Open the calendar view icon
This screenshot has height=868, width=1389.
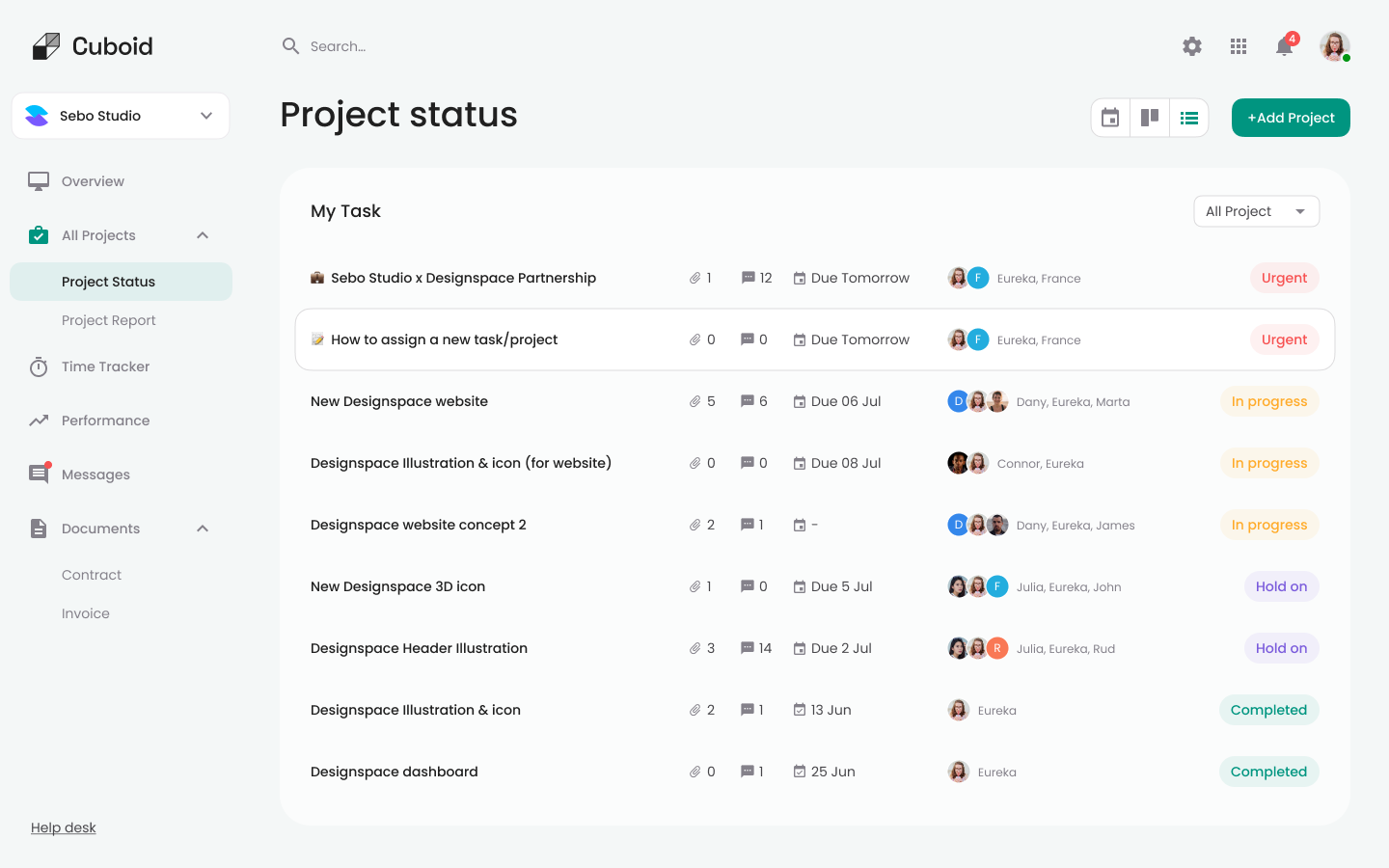tap(1109, 117)
